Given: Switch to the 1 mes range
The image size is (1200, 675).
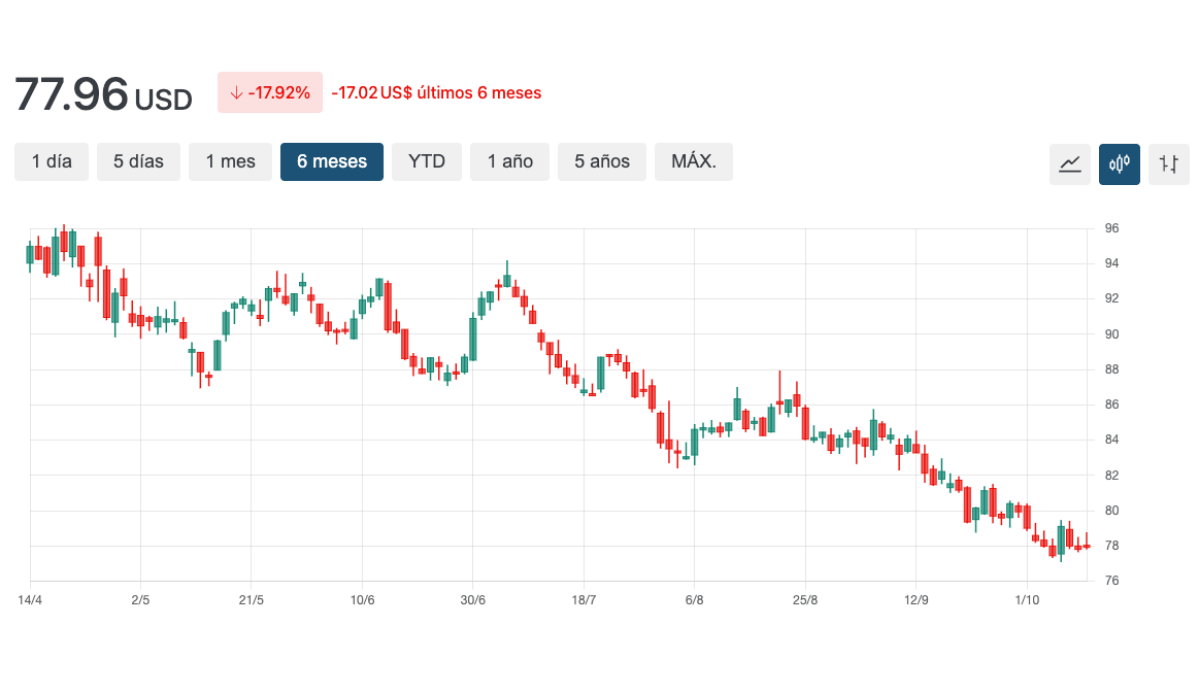Looking at the screenshot, I should point(230,161).
